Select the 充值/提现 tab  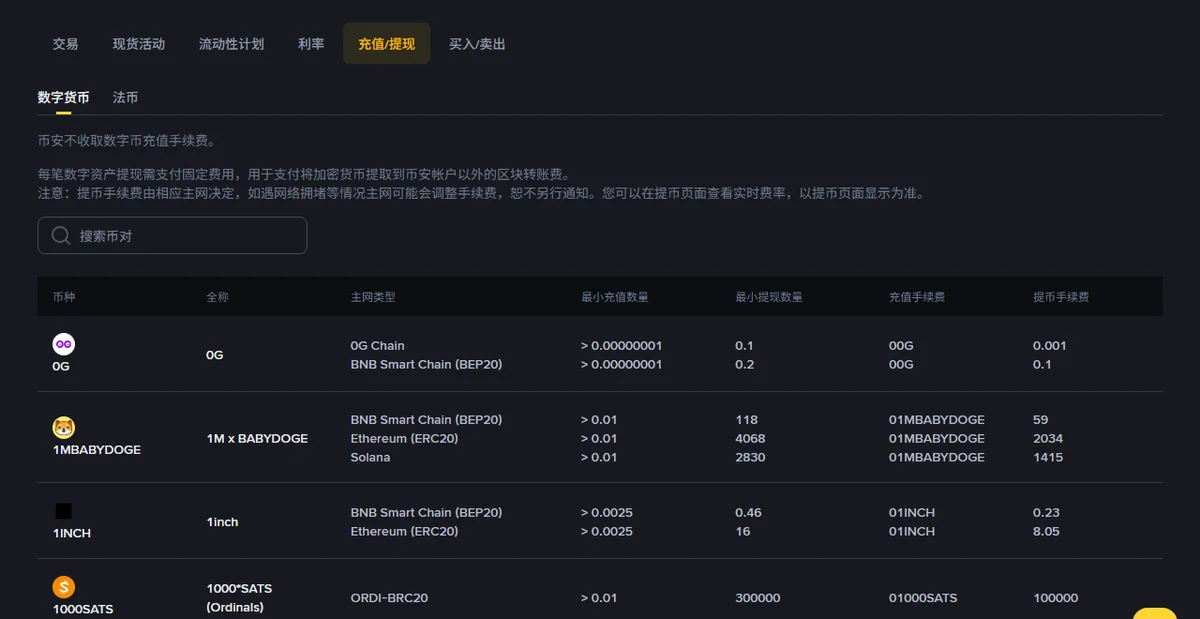tap(387, 44)
